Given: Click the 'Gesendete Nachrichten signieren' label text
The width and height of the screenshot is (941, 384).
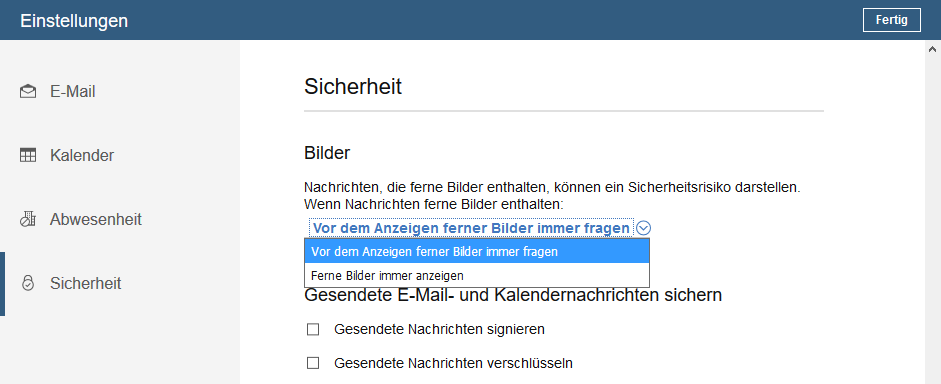Looking at the screenshot, I should (439, 329).
